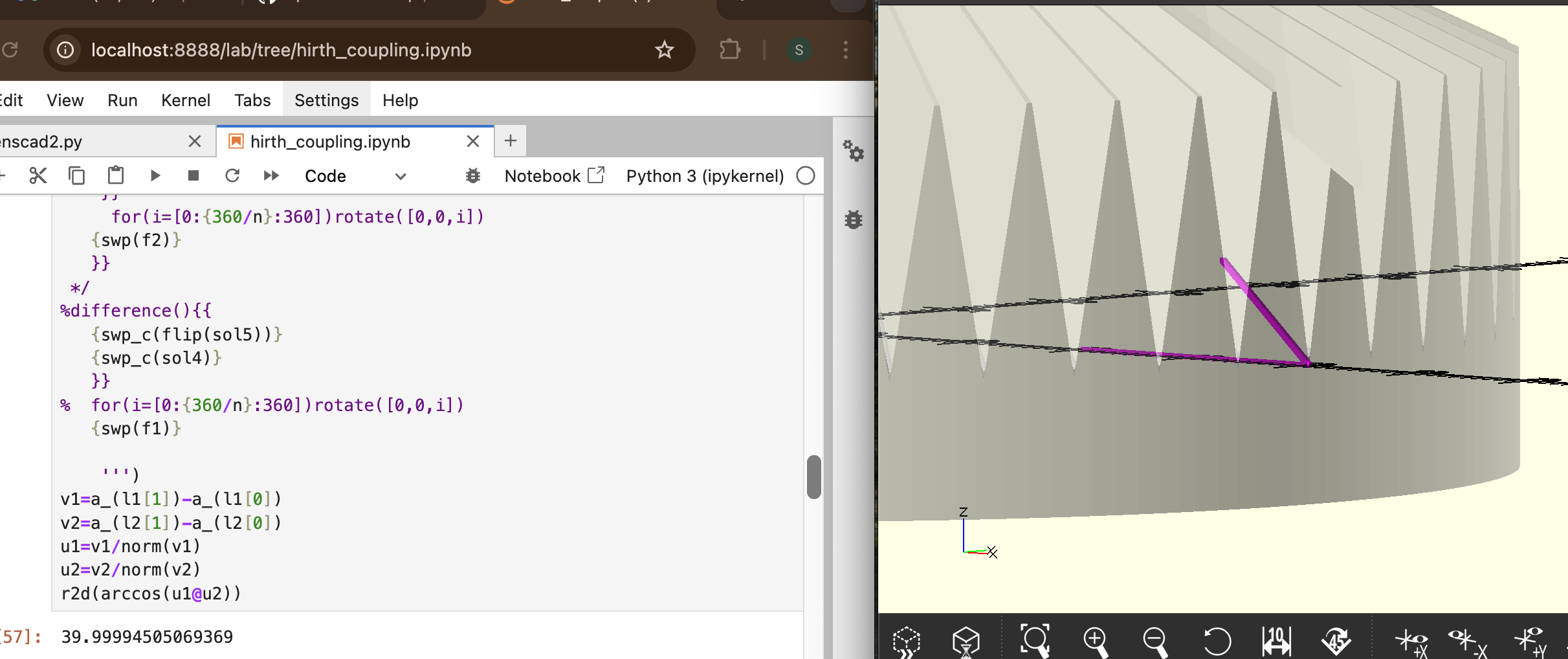Open the Chrome three-dot menu
This screenshot has height=659, width=1568.
845,50
